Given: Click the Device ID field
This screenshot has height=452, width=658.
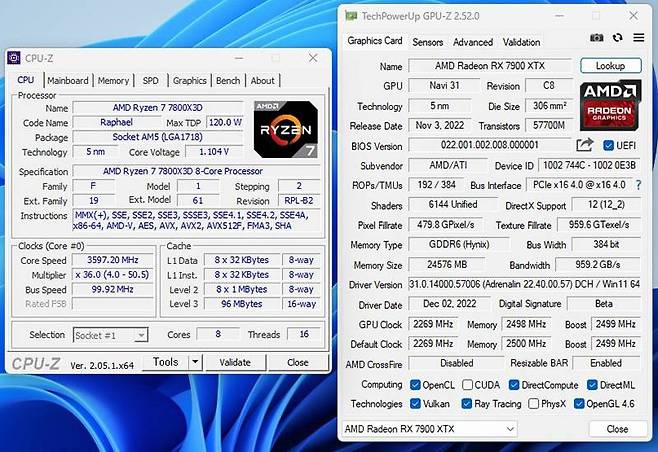Looking at the screenshot, I should 590,165.
